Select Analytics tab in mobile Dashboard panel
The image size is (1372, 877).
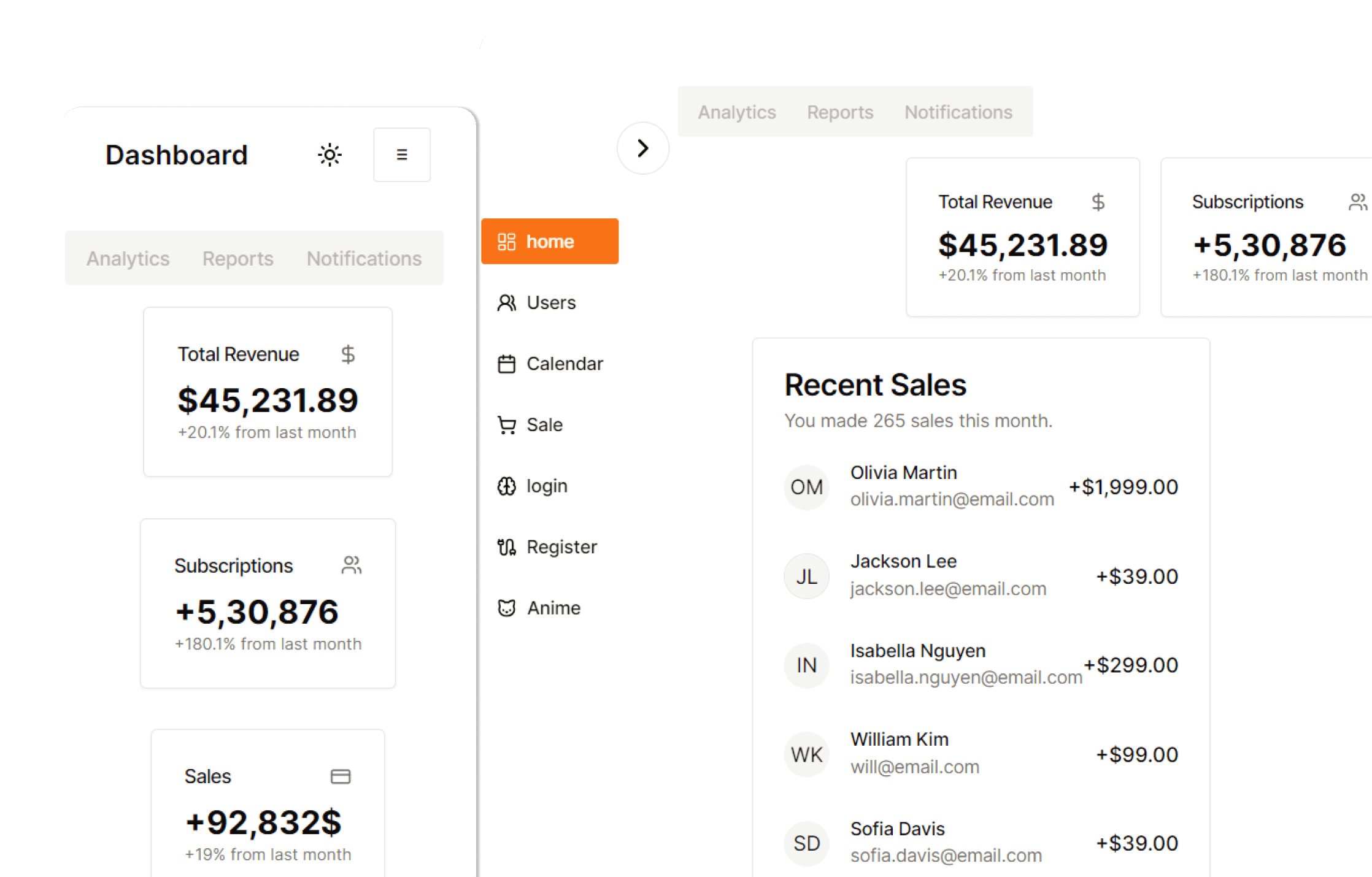point(128,258)
